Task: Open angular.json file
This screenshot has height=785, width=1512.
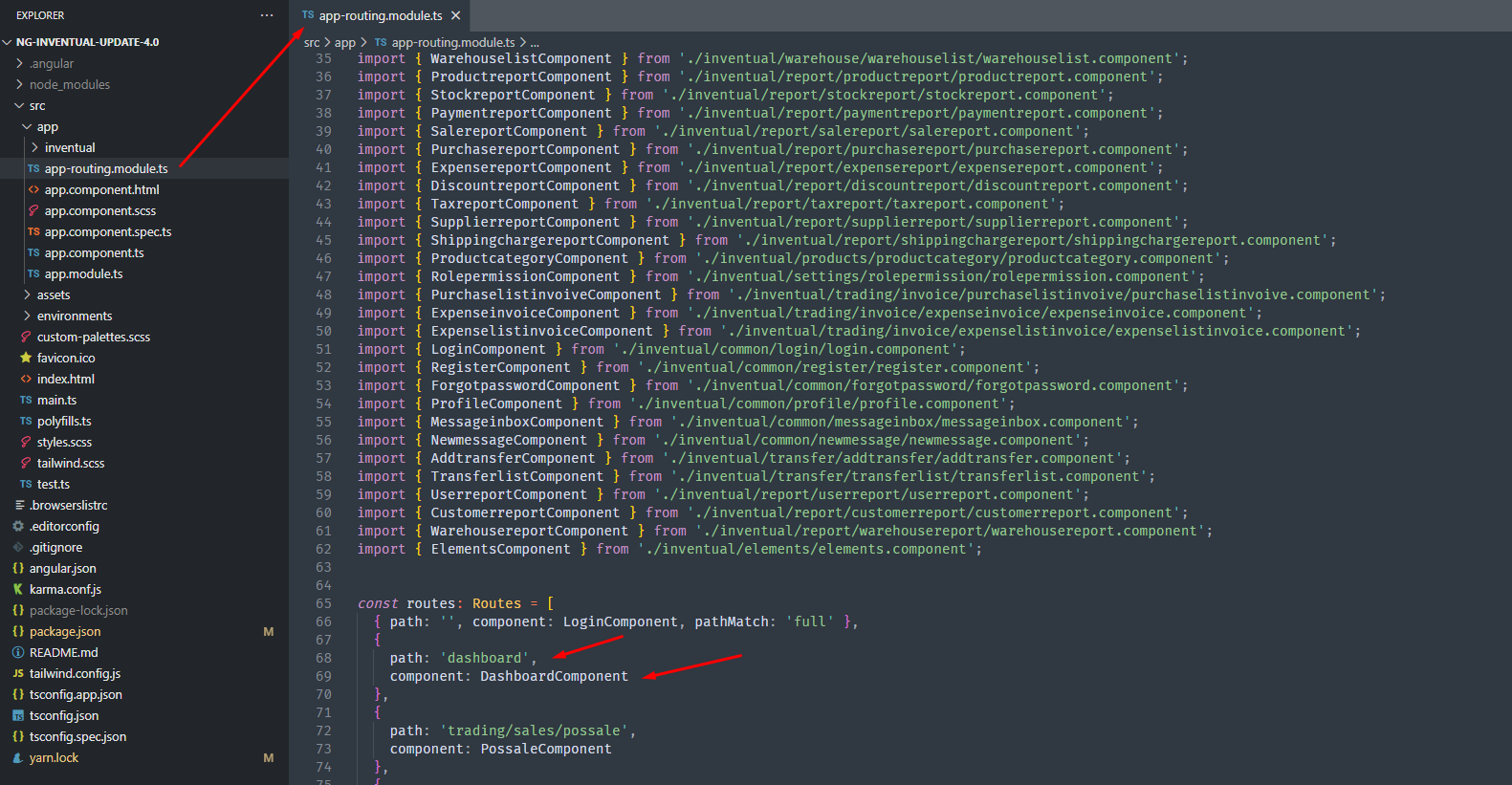Action: (x=62, y=568)
